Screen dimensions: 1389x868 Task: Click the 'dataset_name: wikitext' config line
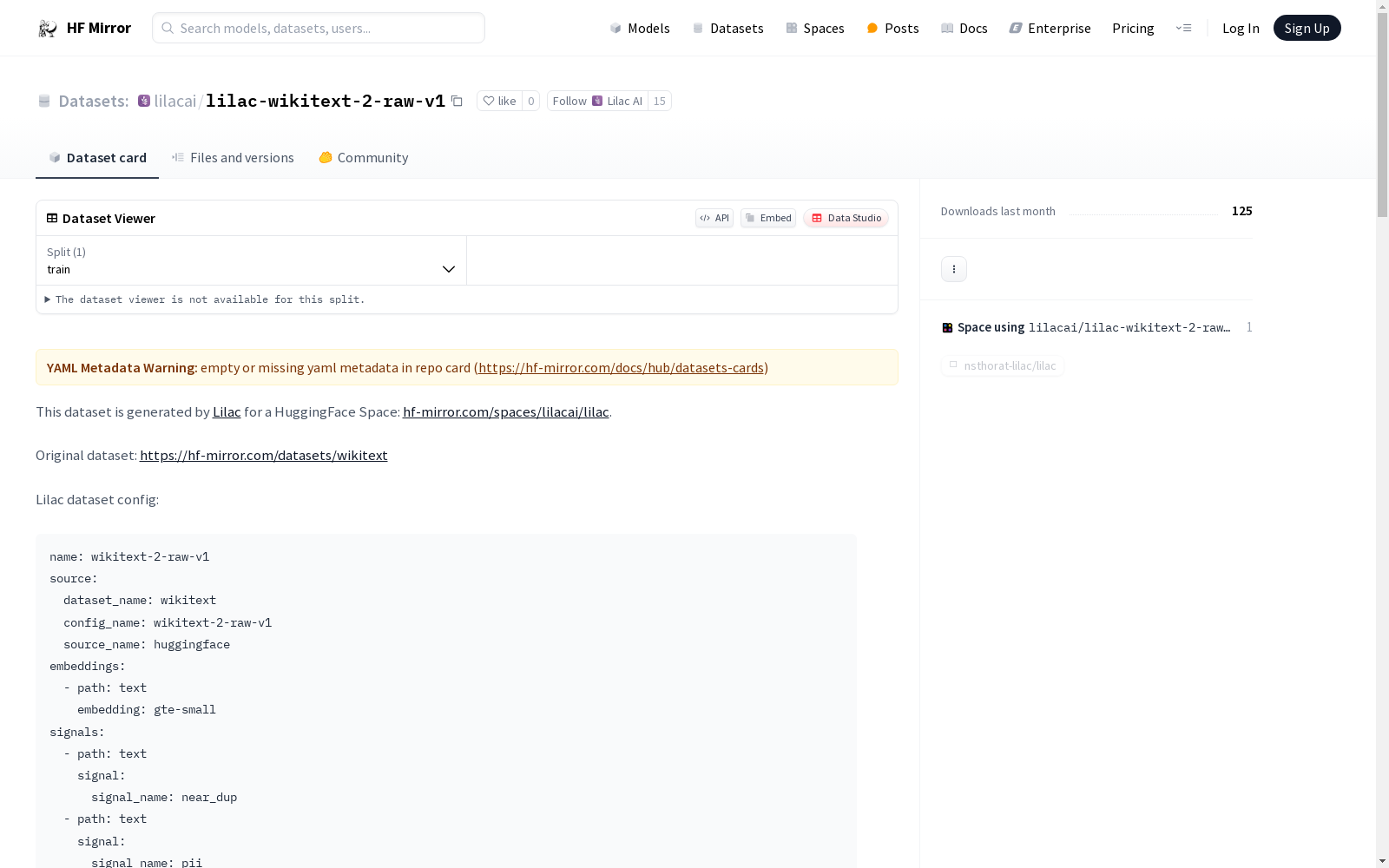click(140, 600)
